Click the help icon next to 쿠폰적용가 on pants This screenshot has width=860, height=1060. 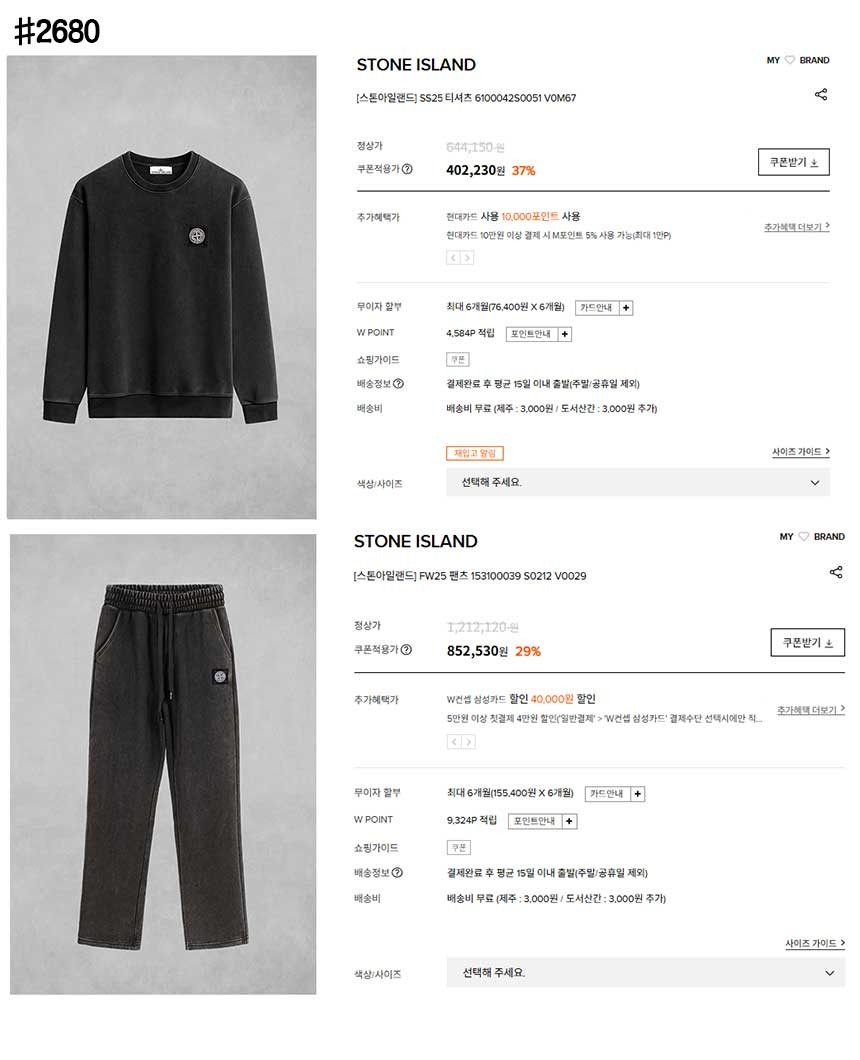coord(406,649)
